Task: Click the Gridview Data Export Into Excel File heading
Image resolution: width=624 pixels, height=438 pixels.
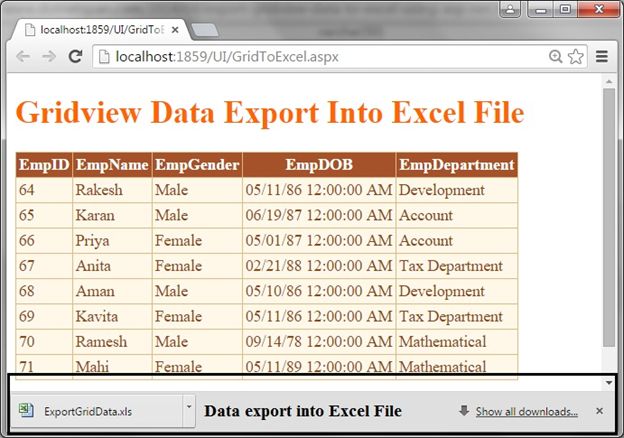Action: coord(270,113)
